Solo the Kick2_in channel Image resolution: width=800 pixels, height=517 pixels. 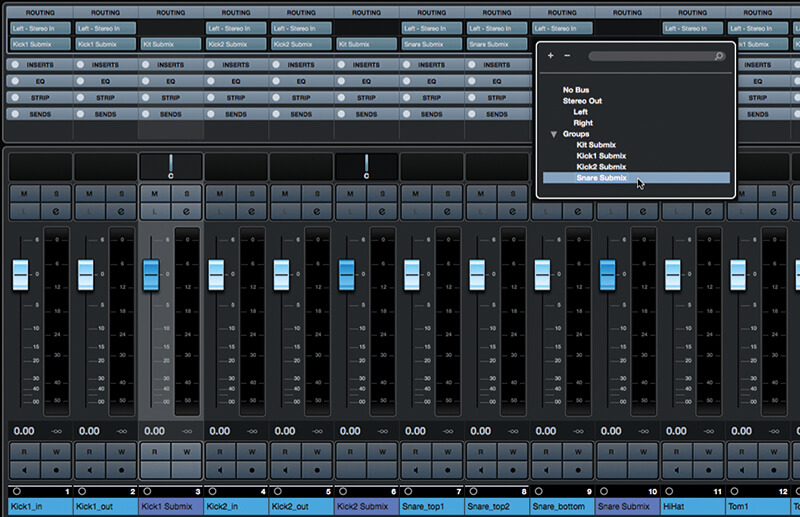pyautogui.click(x=252, y=194)
